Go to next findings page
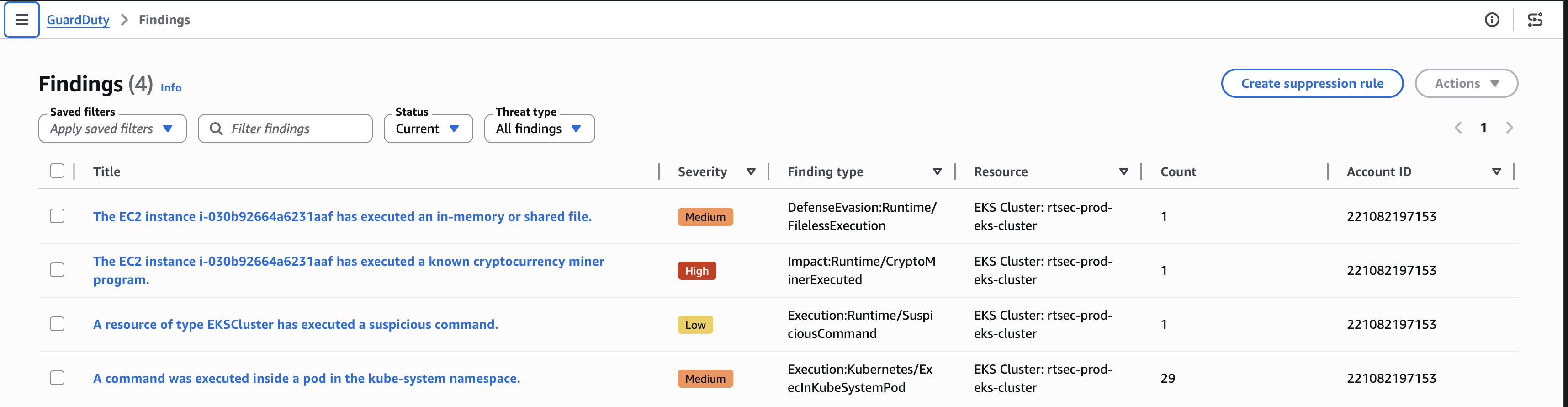1568x407 pixels. [x=1510, y=128]
